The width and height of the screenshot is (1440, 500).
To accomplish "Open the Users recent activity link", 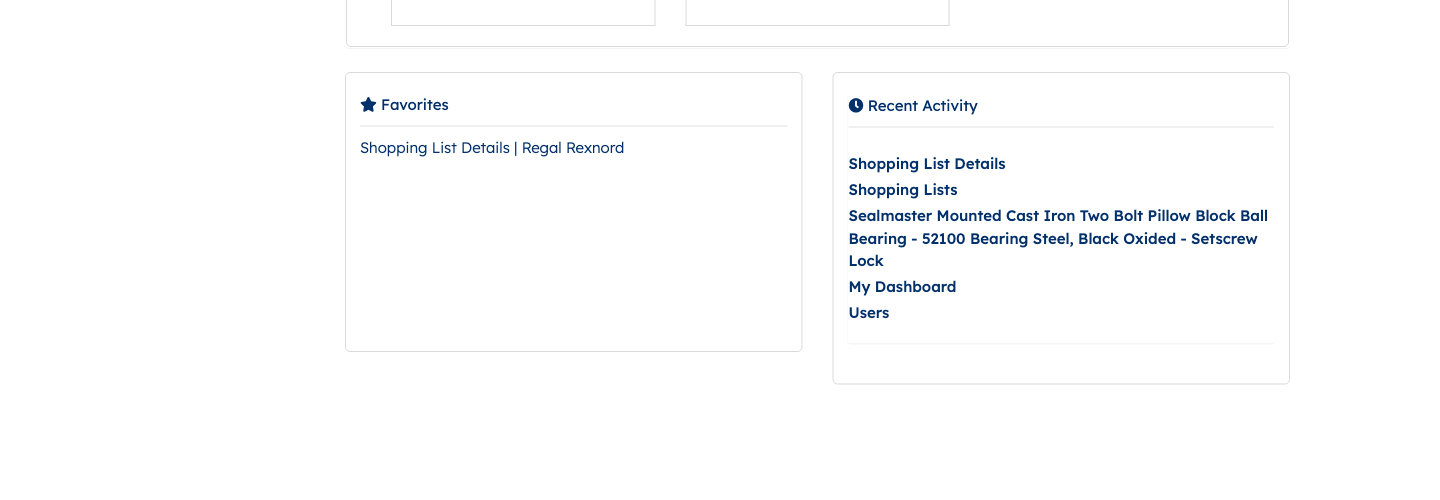I will pyautogui.click(x=869, y=313).
